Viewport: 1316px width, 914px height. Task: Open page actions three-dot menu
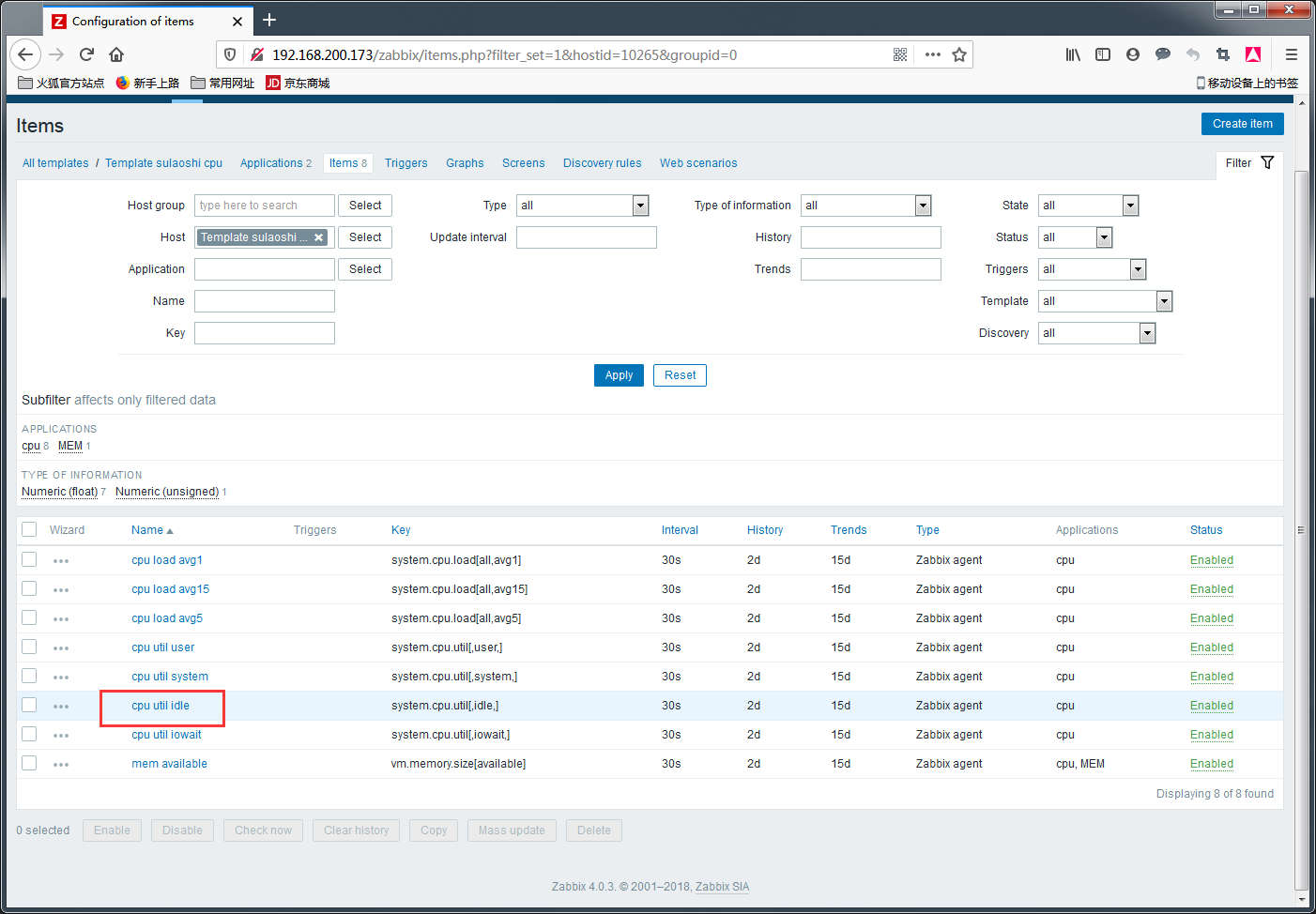click(x=932, y=54)
